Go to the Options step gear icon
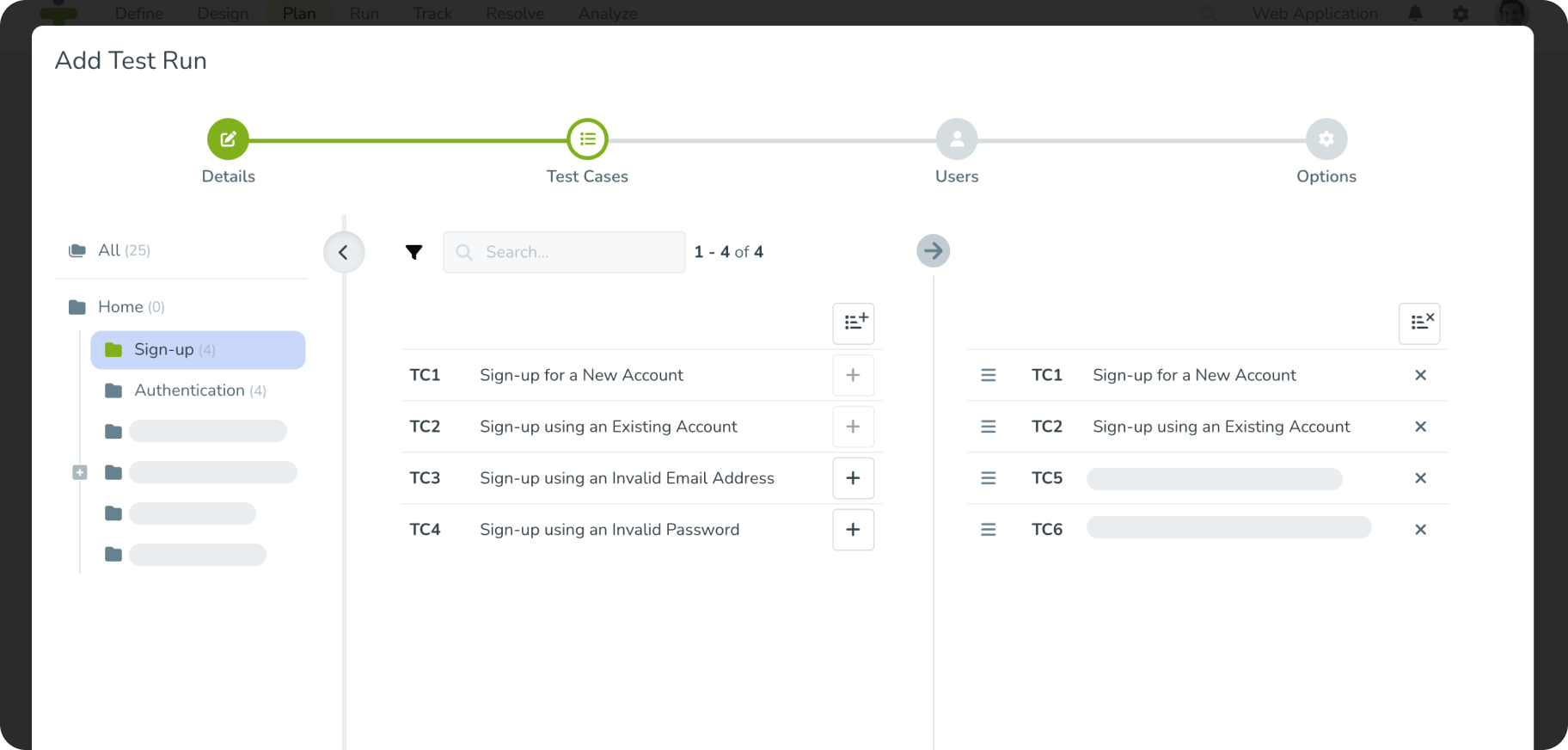Screen dimensions: 1568x750 [1326, 139]
